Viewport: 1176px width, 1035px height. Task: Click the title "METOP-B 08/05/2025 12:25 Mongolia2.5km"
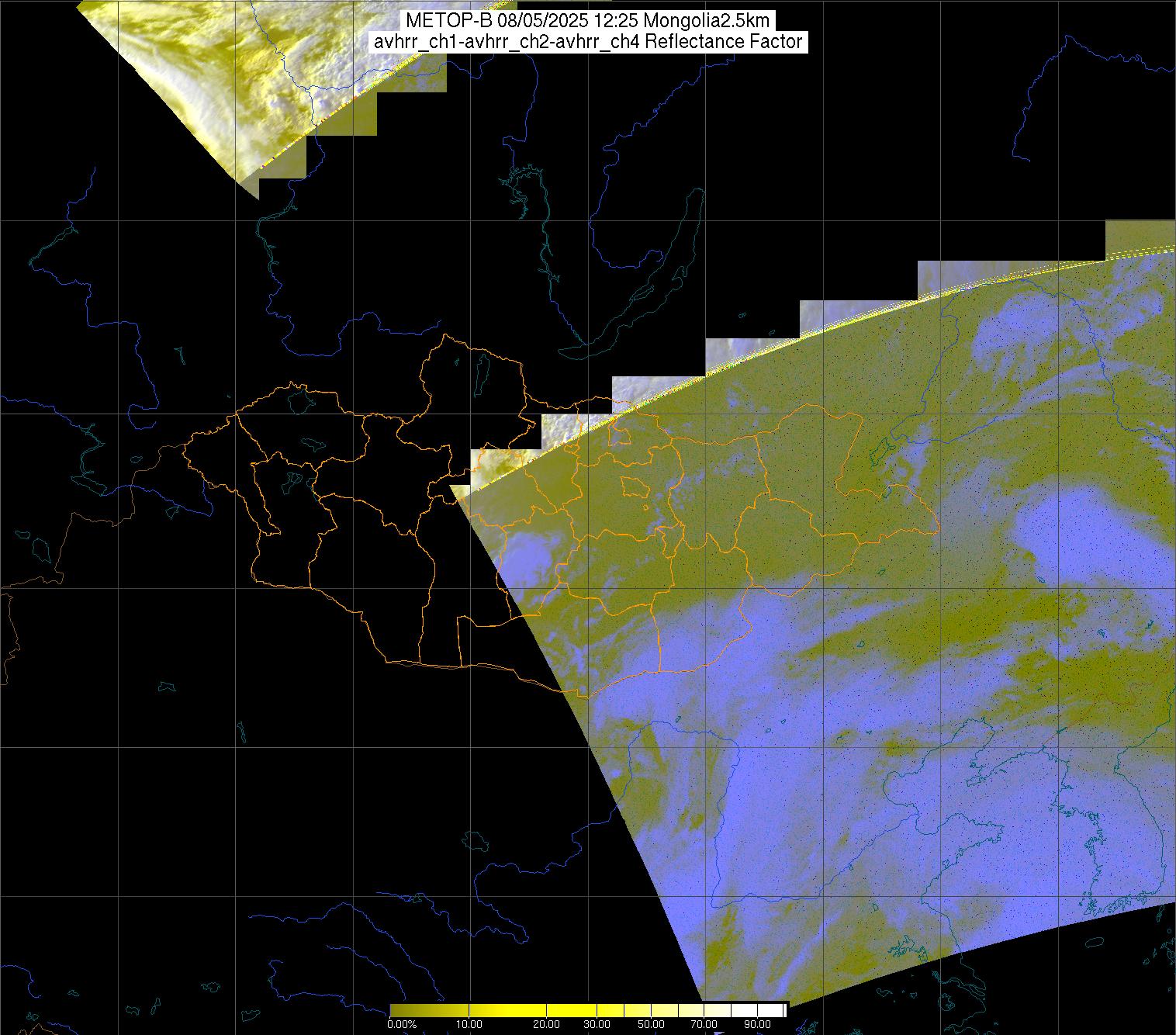tap(587, 21)
